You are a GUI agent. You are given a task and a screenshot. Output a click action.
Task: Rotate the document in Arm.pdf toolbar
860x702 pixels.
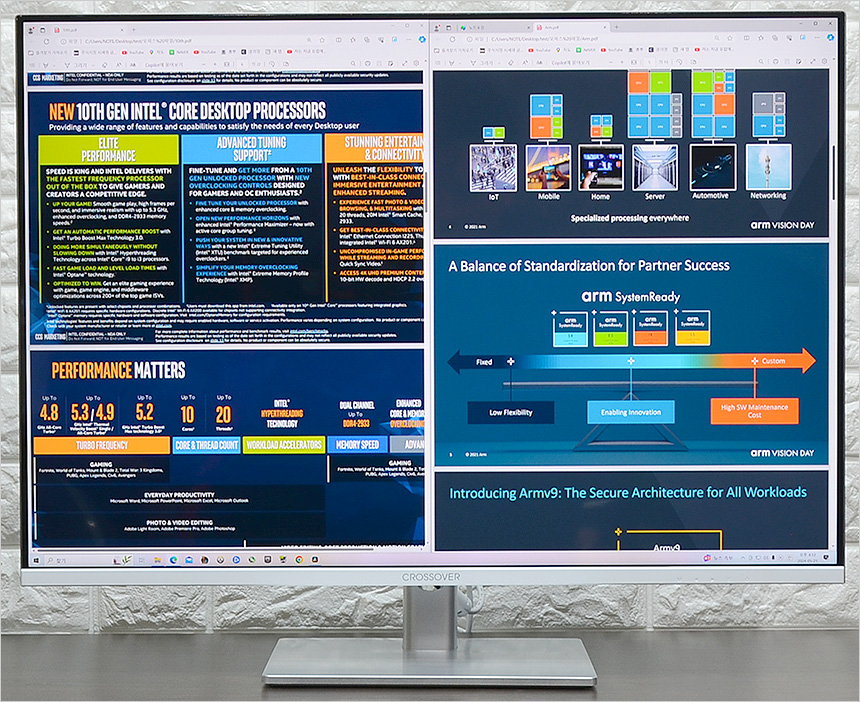tap(677, 60)
